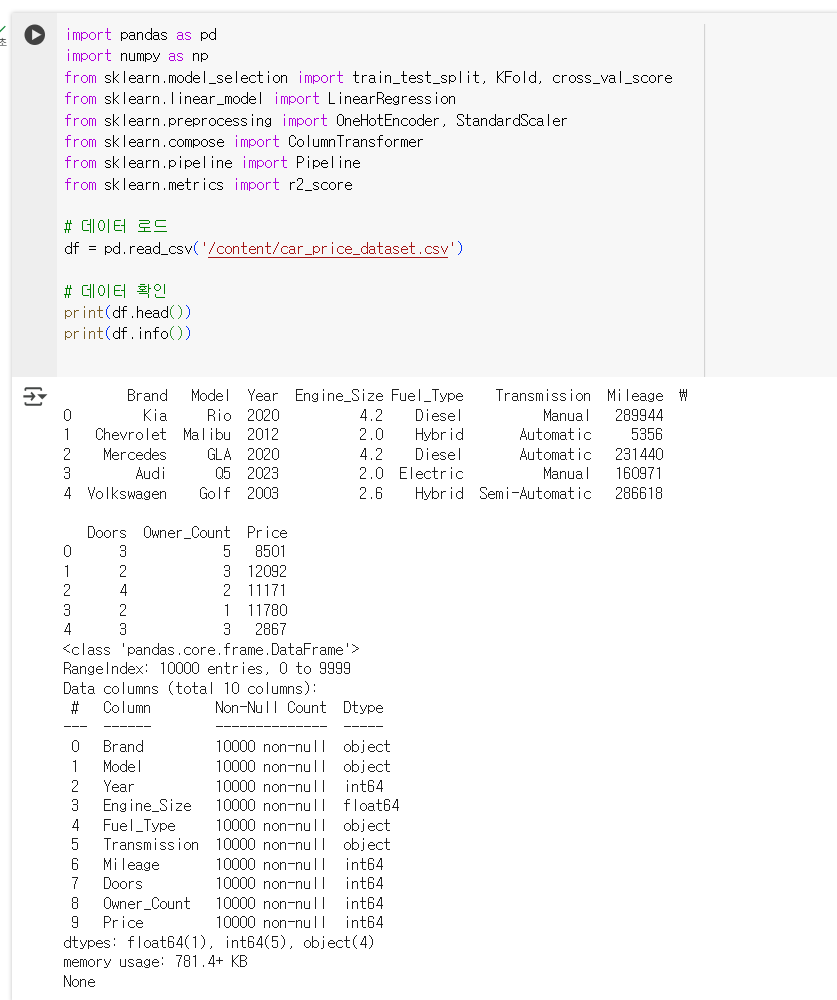Click the mileage value 5356
This screenshot has height=1000, width=837.
coord(647,435)
